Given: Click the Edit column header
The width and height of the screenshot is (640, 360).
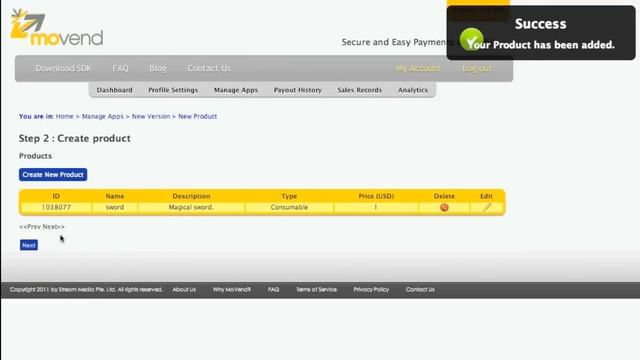Looking at the screenshot, I should pos(486,196).
